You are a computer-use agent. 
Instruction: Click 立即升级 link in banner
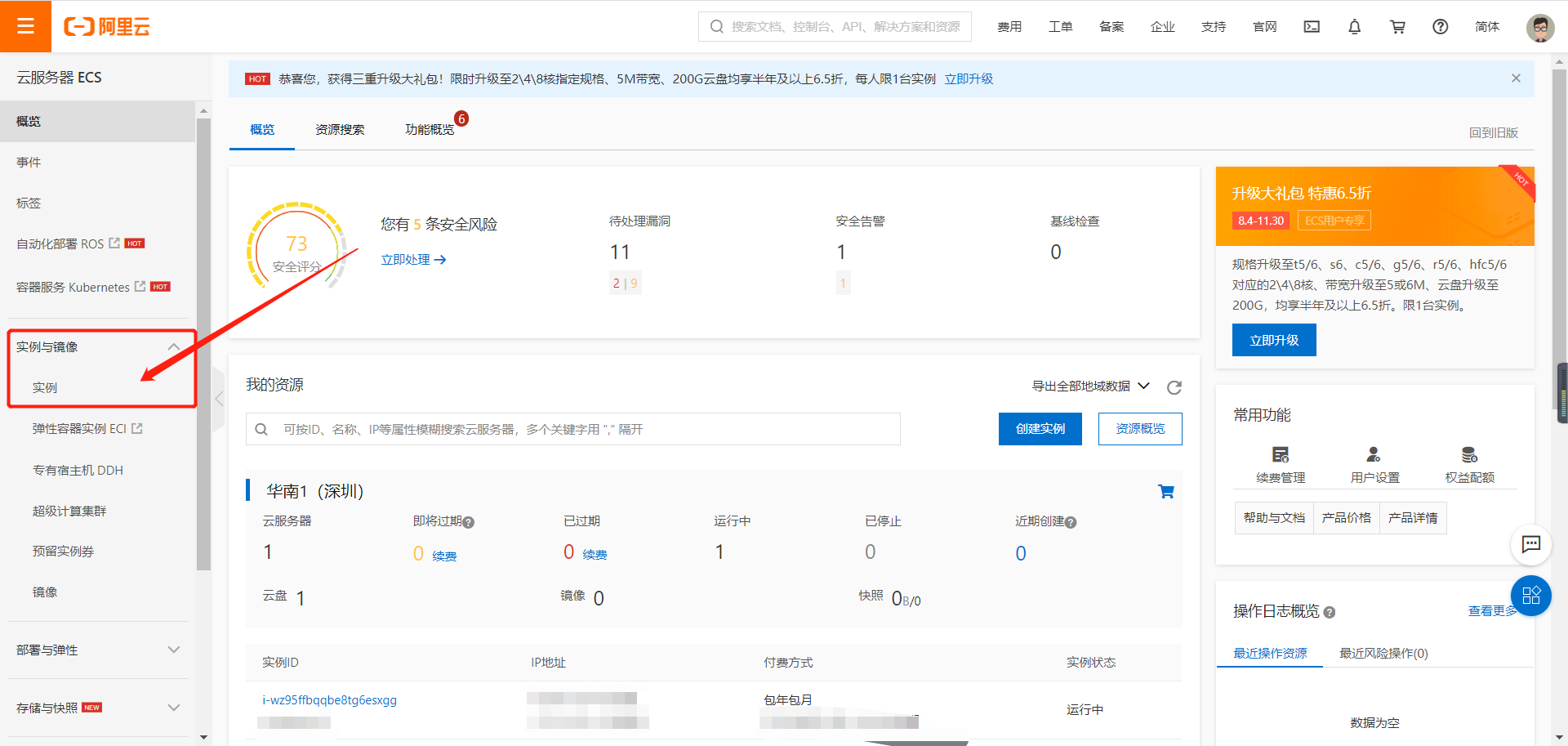(969, 78)
